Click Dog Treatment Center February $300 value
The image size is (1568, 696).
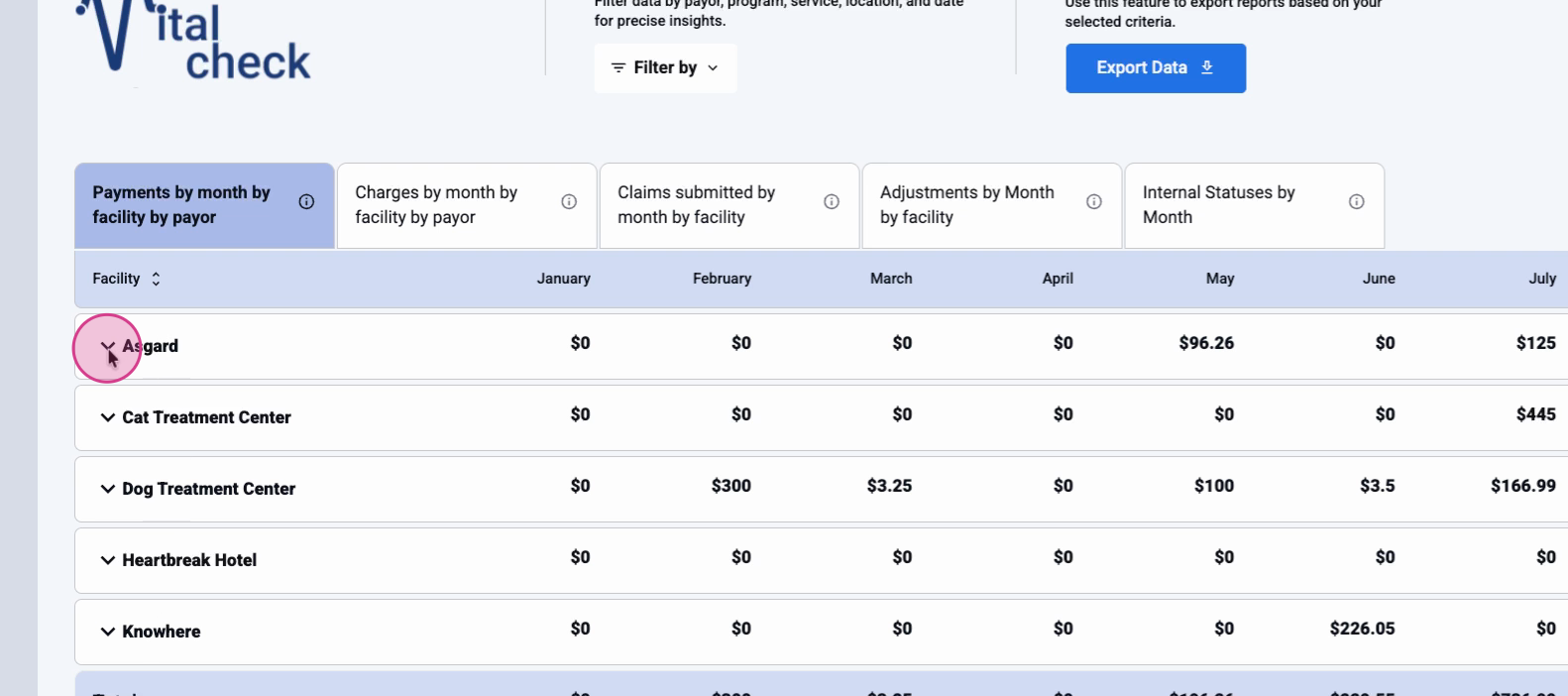point(730,487)
